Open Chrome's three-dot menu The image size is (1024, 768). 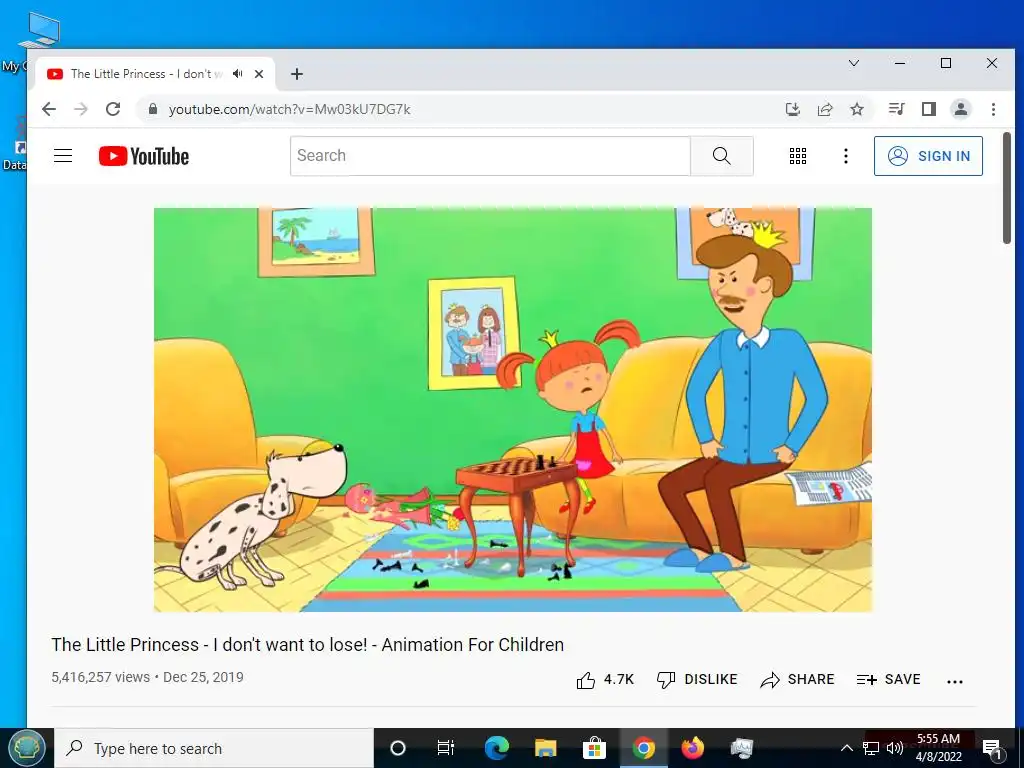[993, 109]
